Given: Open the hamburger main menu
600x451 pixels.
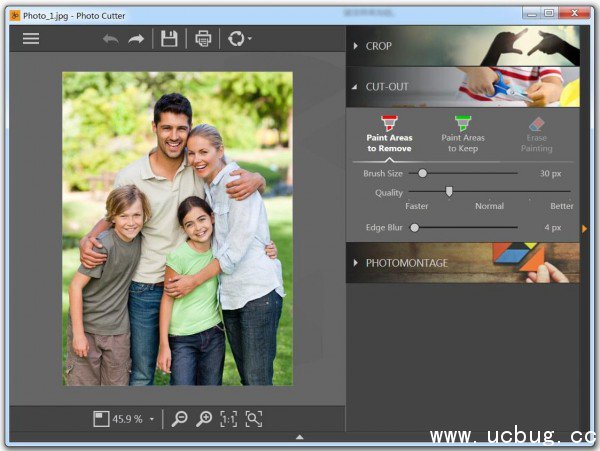Looking at the screenshot, I should [x=31, y=39].
